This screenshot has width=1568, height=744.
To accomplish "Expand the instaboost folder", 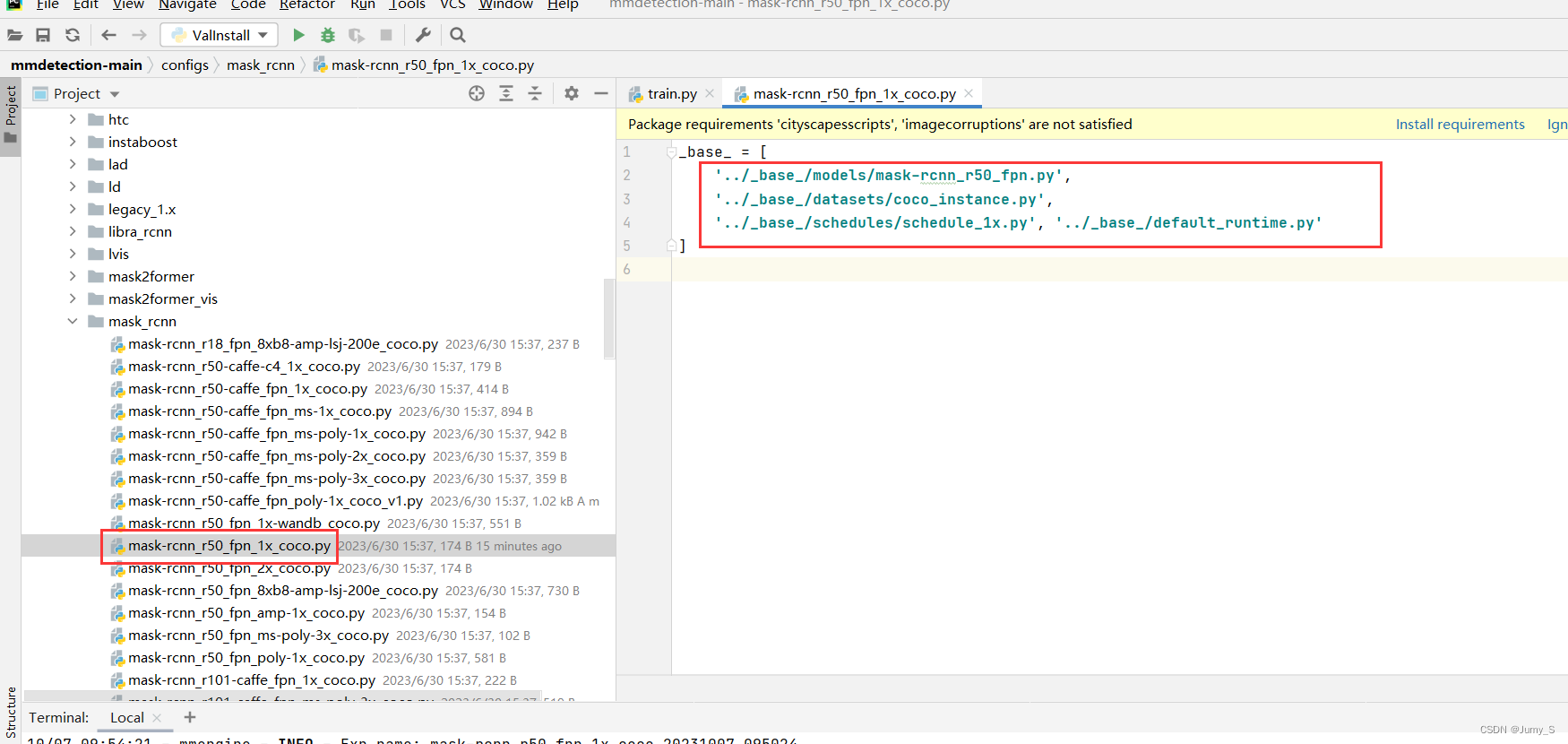I will point(73,142).
